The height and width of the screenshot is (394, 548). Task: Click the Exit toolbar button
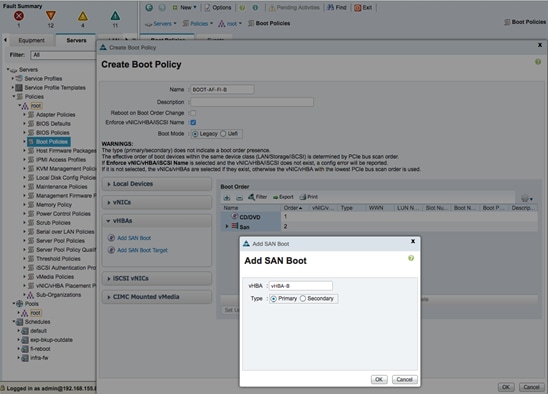[363, 7]
